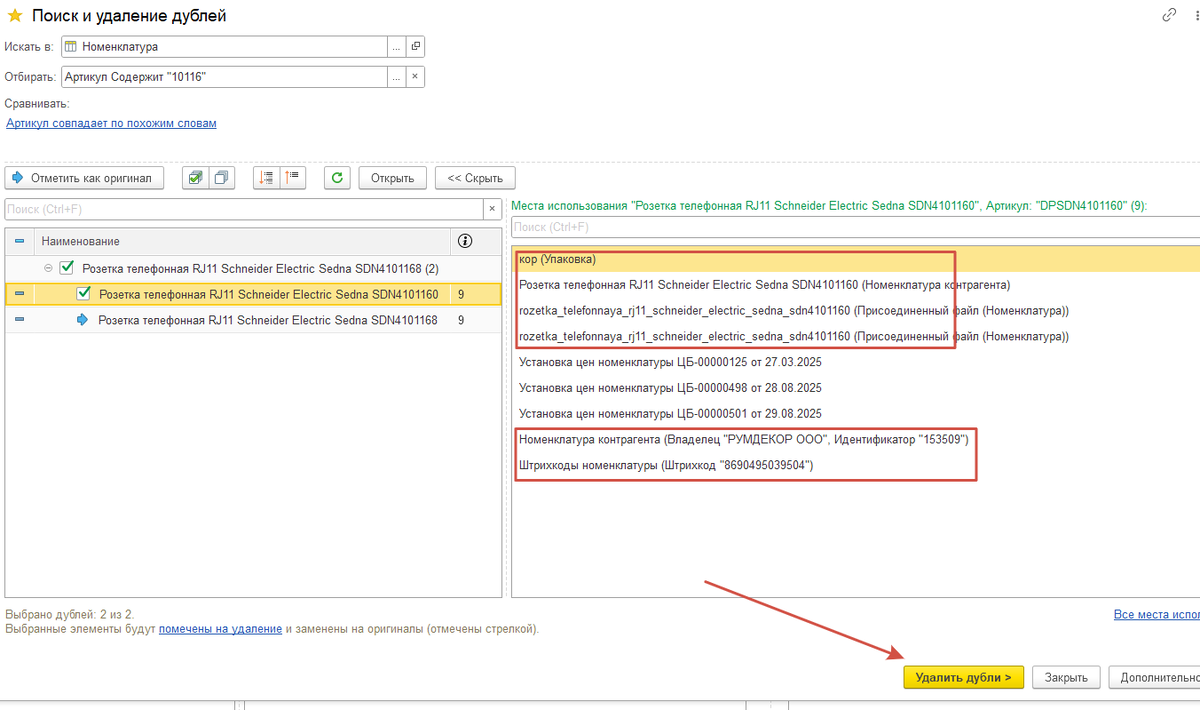Open the Все места использования link

1157,615
